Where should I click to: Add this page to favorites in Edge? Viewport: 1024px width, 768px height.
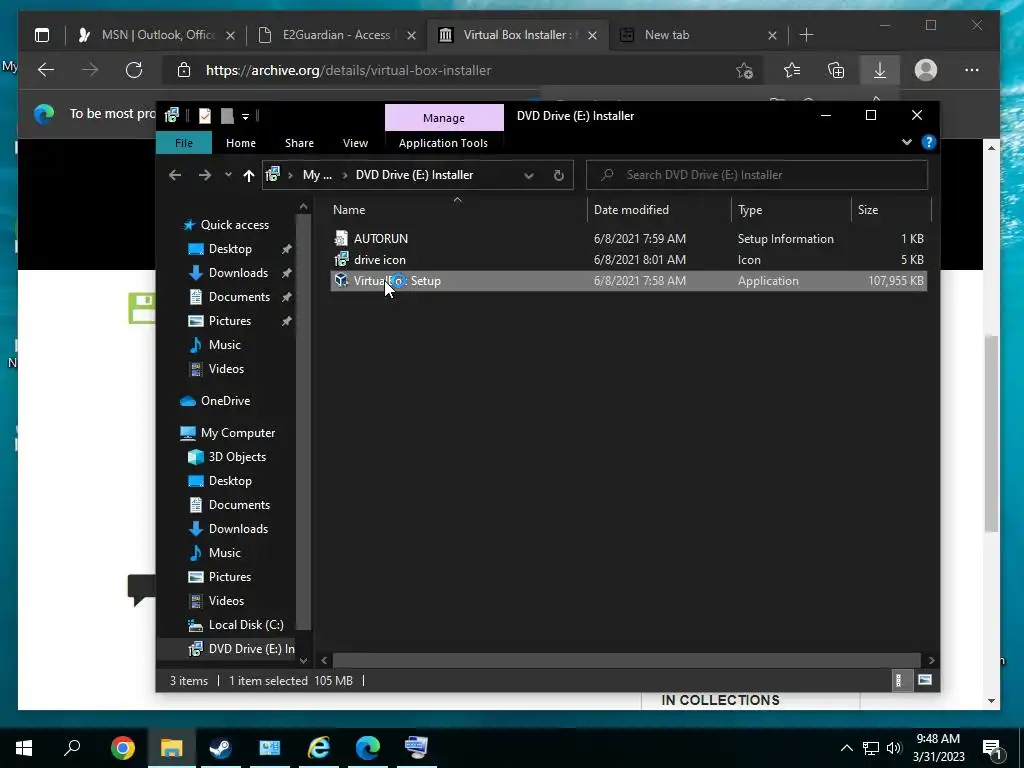point(744,70)
